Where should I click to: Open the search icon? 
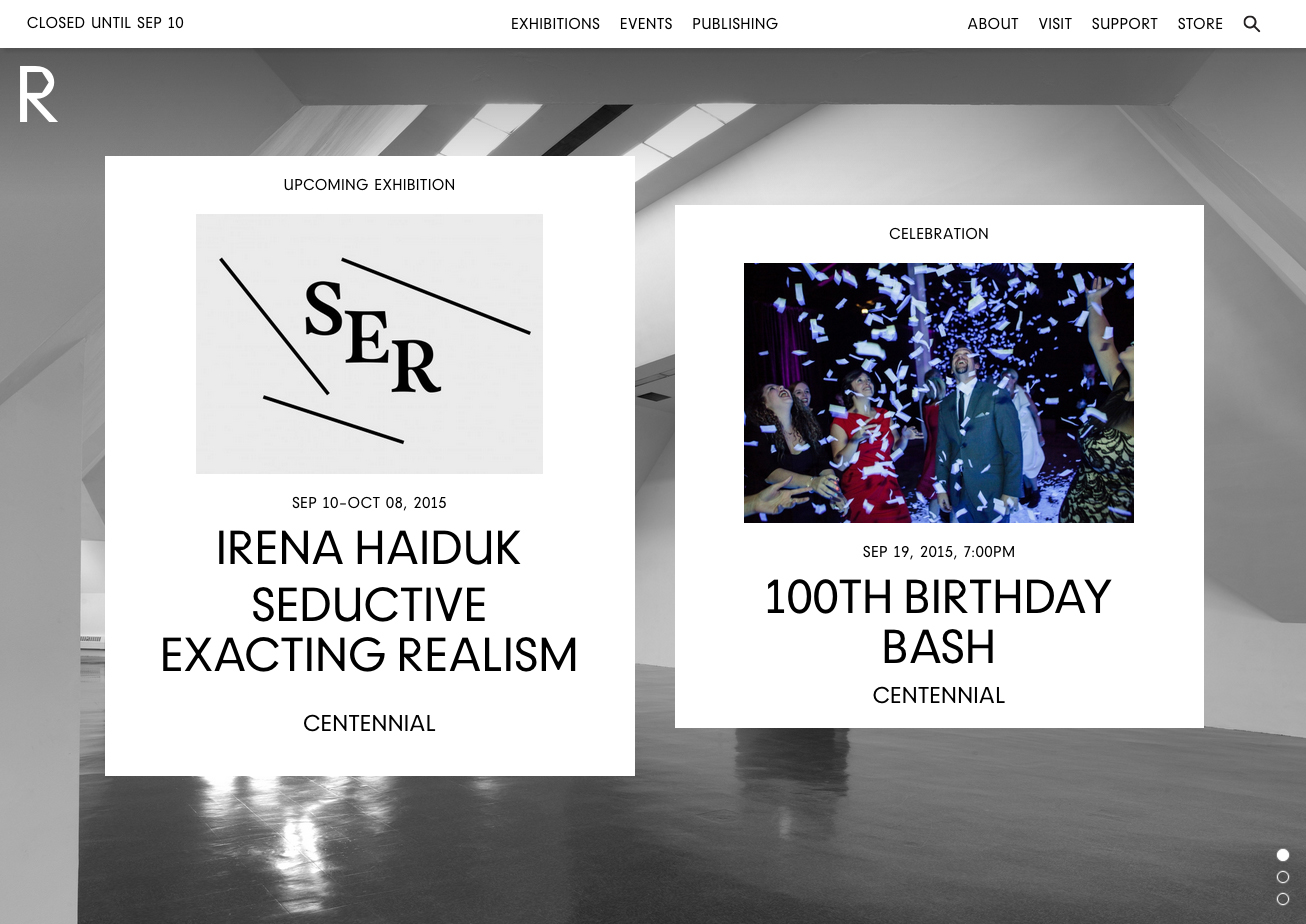pyautogui.click(x=1251, y=24)
